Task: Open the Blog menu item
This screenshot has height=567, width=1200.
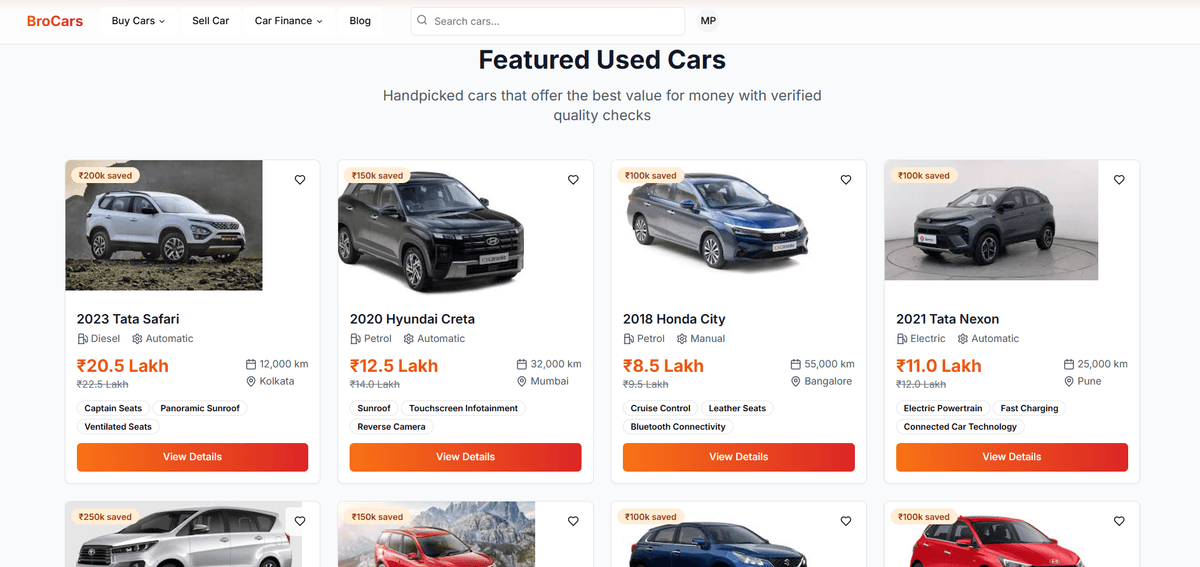Action: 360,21
